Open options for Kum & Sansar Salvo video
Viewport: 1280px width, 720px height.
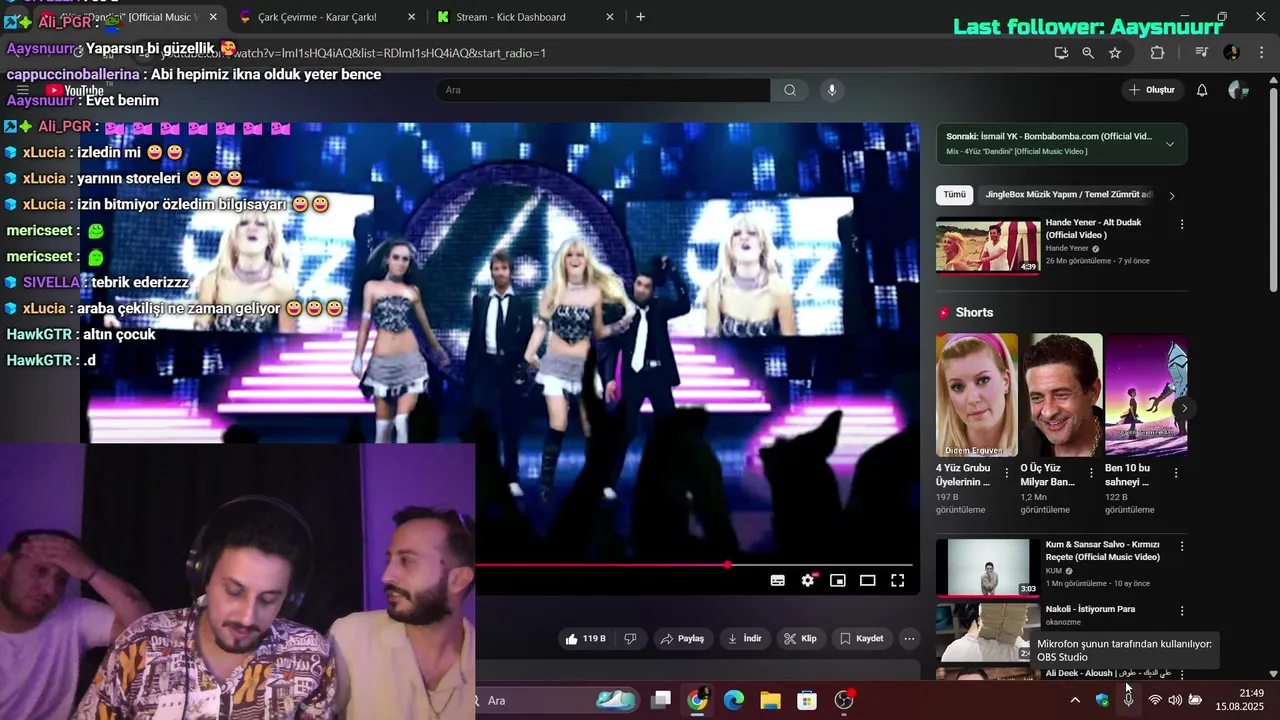(x=1182, y=547)
